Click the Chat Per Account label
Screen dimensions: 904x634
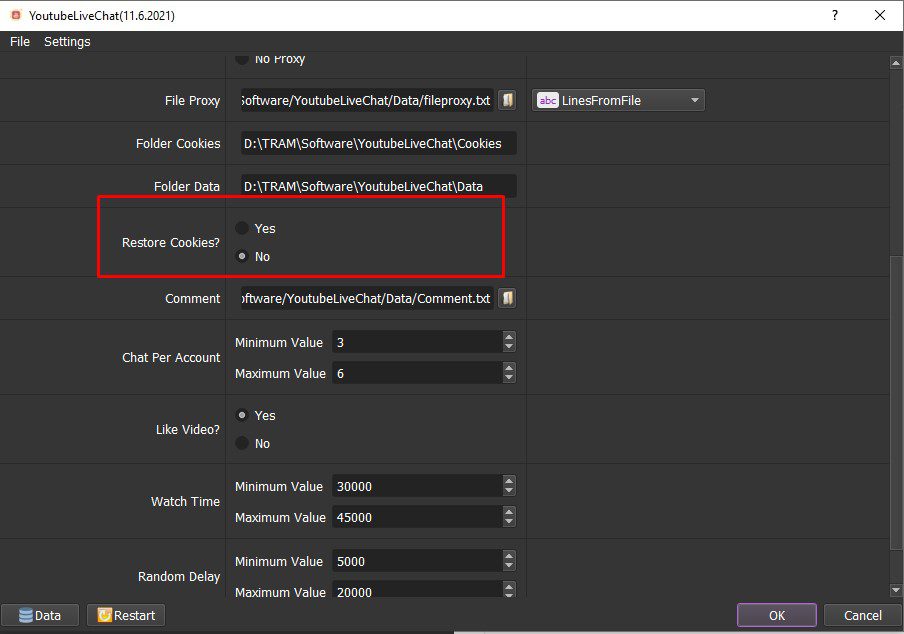point(171,357)
